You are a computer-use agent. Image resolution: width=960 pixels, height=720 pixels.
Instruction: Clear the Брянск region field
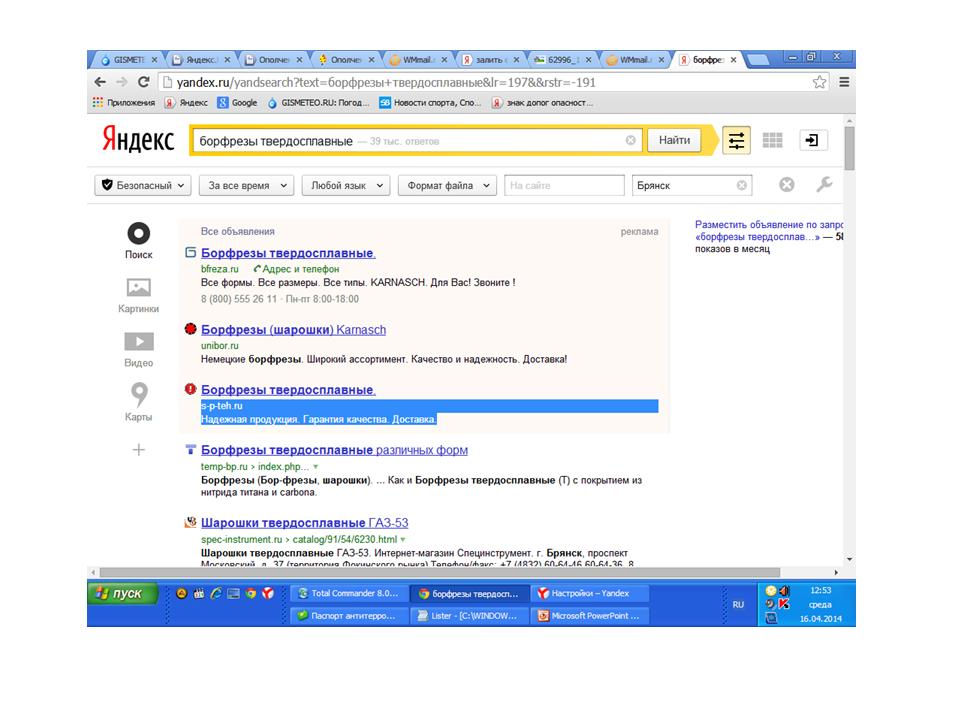741,185
